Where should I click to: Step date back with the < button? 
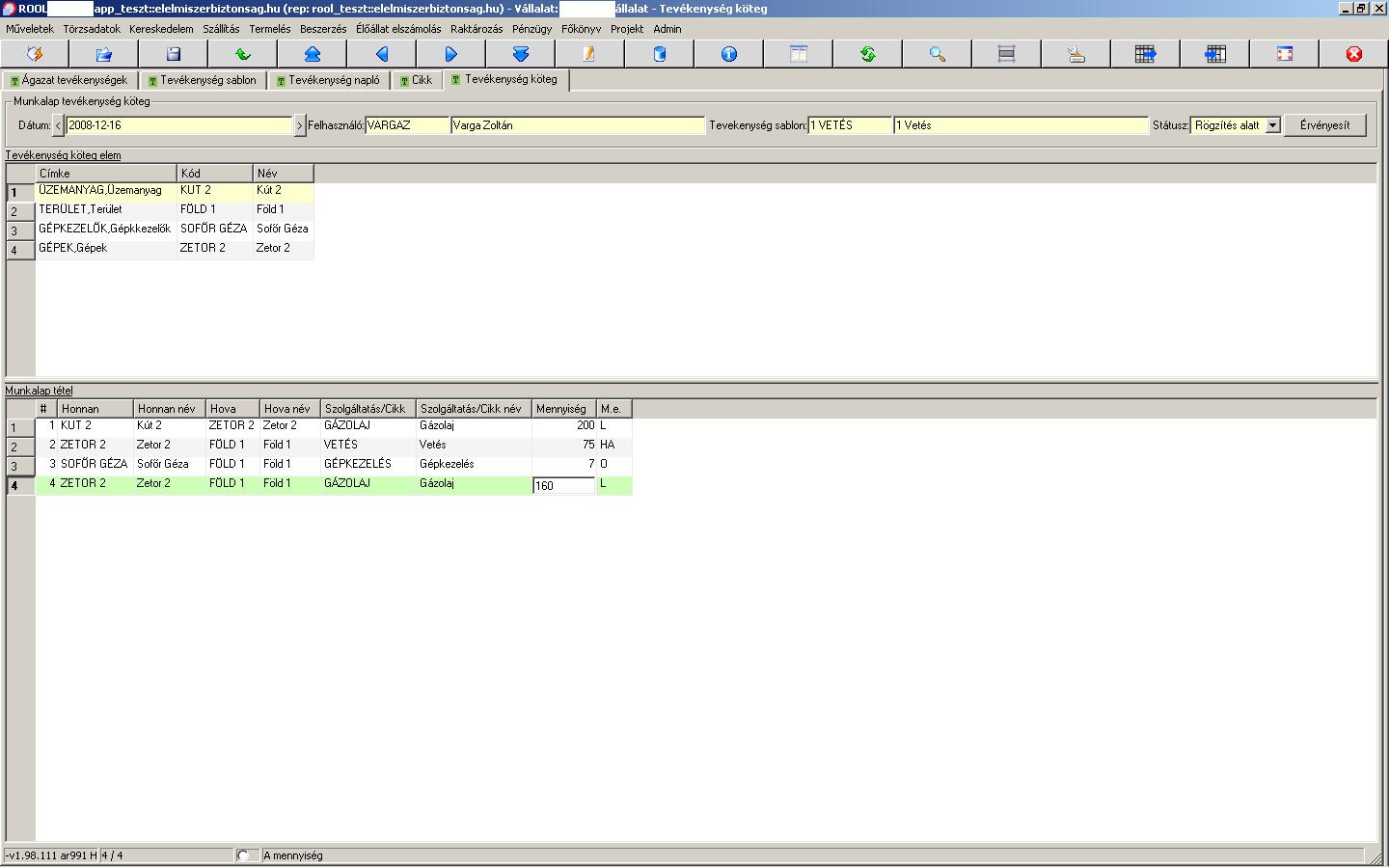59,125
